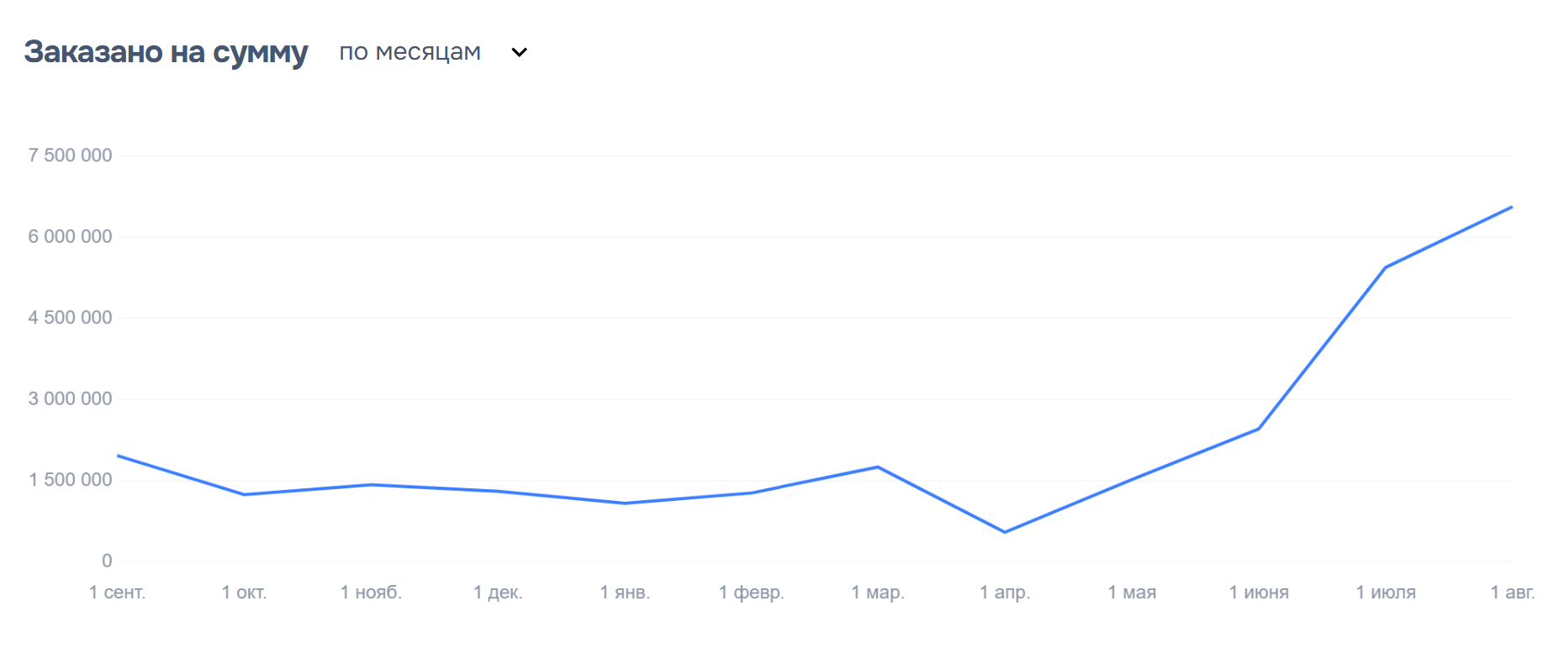Select the "1 мая" axis label

(1132, 593)
